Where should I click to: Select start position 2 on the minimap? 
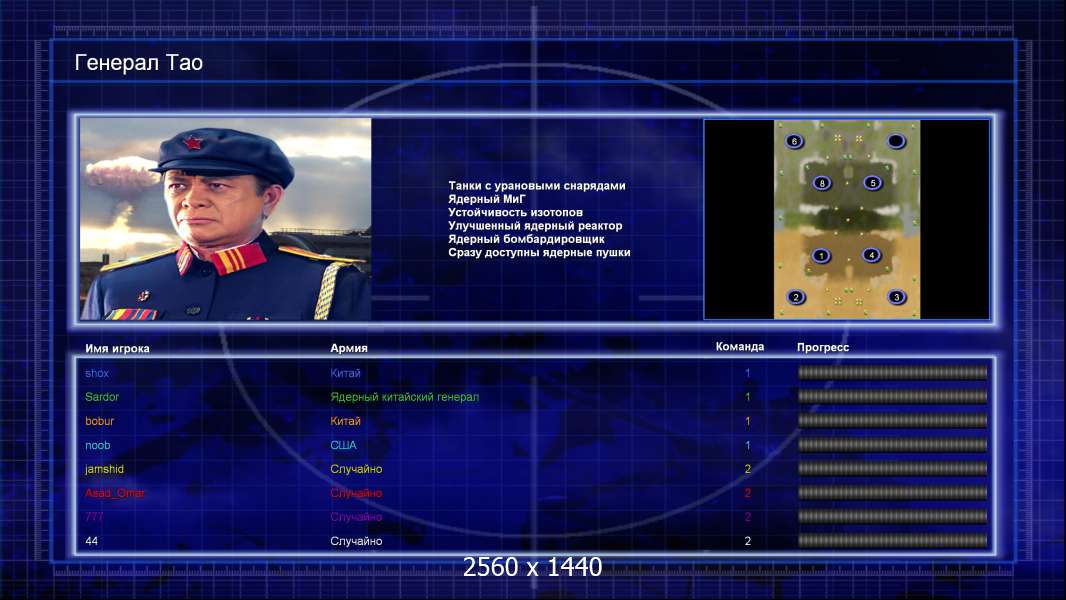pos(795,297)
